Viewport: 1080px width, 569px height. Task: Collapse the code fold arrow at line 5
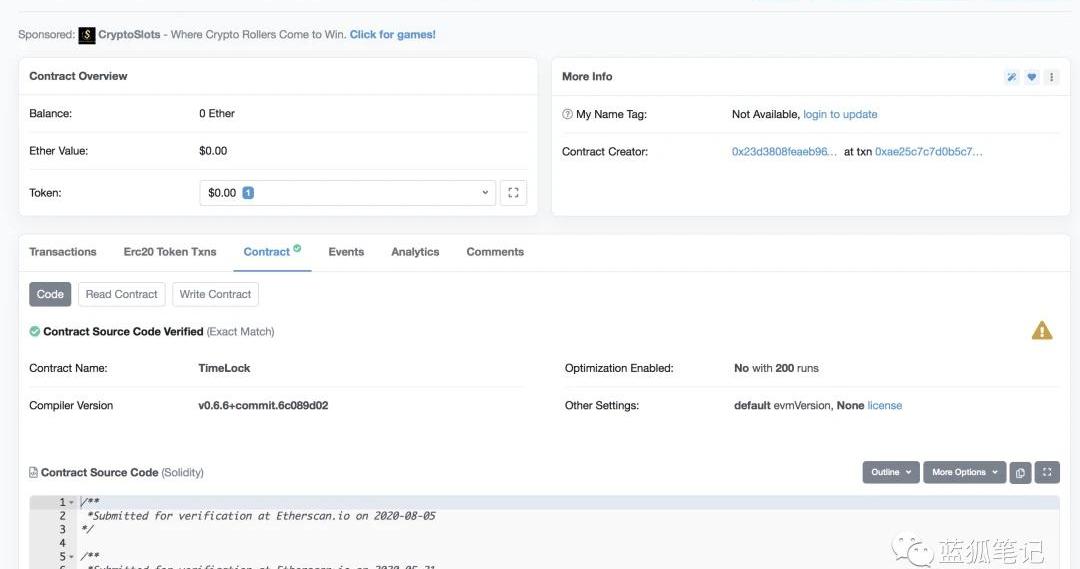pyautogui.click(x=71, y=557)
